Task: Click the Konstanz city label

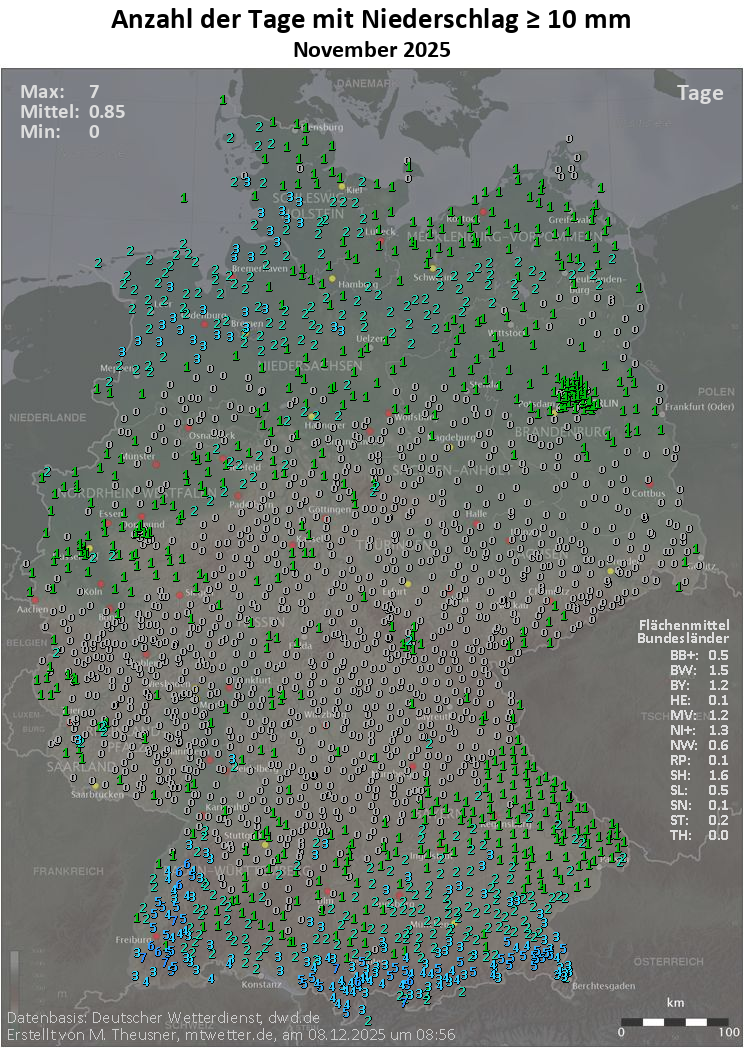Action: (262, 984)
